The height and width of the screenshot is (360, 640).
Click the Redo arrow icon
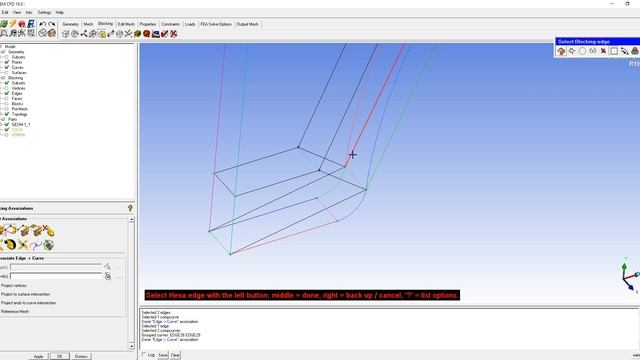(51, 24)
